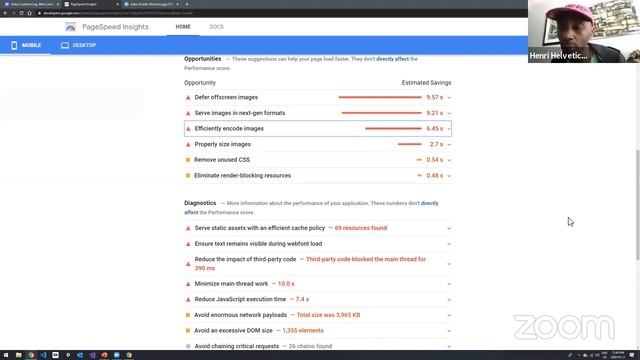The height and width of the screenshot is (360, 640).
Task: Click Henri Helvetica's video thumbnail
Action: click(x=584, y=31)
